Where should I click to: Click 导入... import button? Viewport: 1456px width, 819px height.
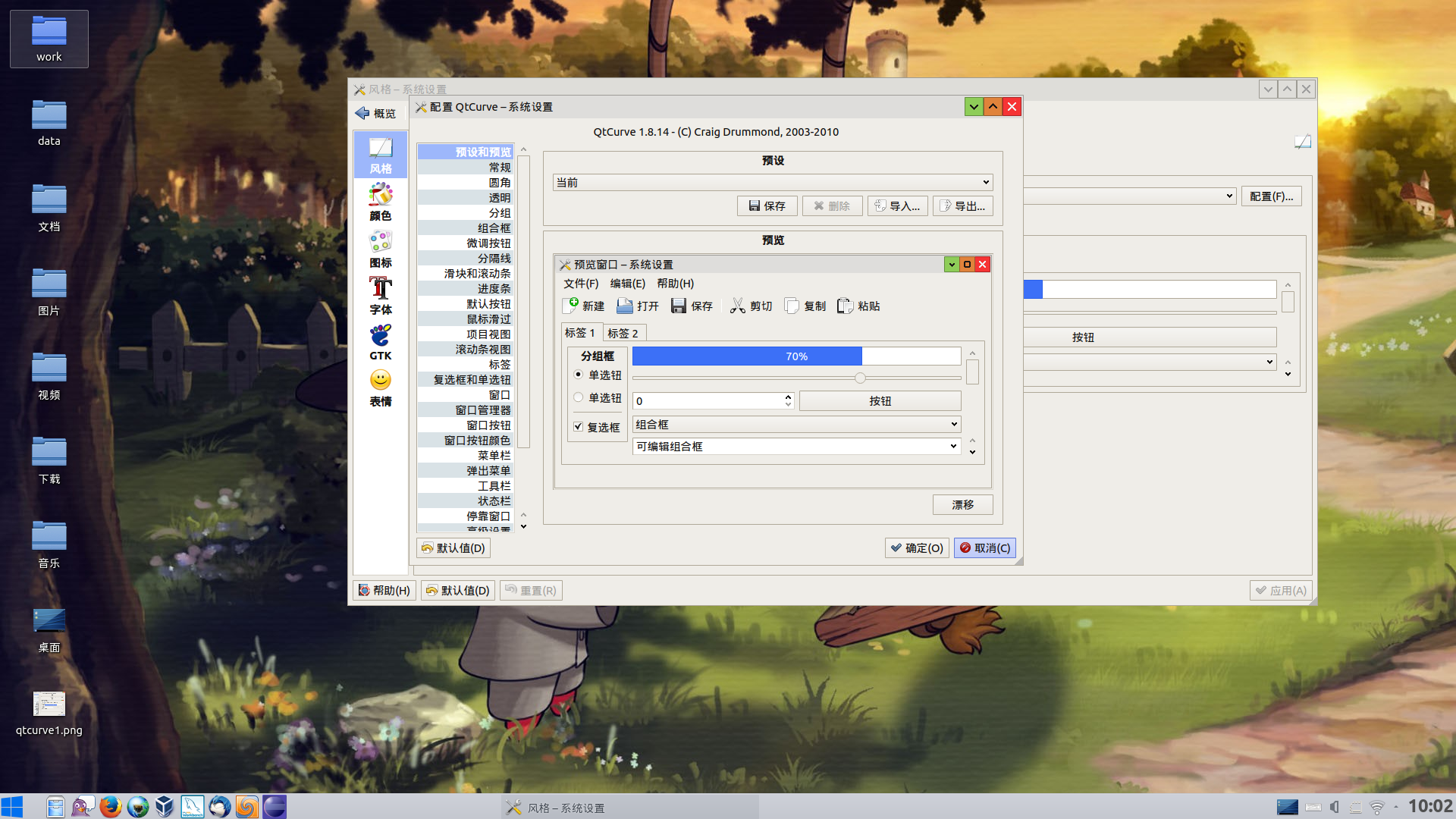click(898, 206)
